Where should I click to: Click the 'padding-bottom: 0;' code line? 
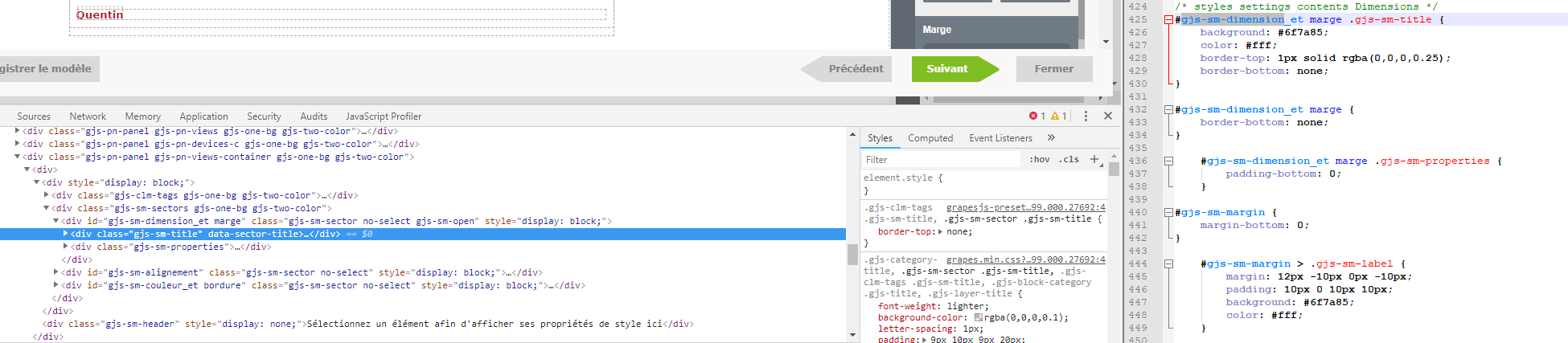click(x=1283, y=174)
